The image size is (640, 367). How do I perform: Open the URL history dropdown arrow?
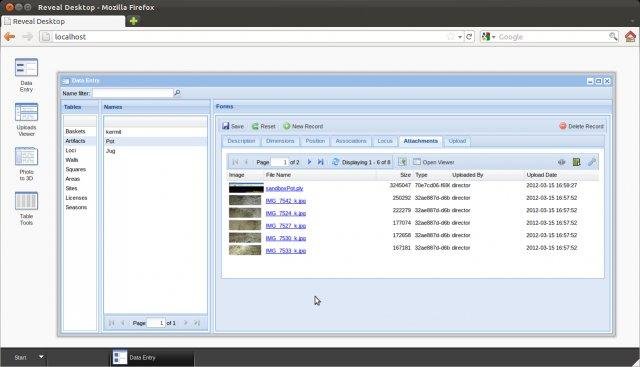click(460, 37)
